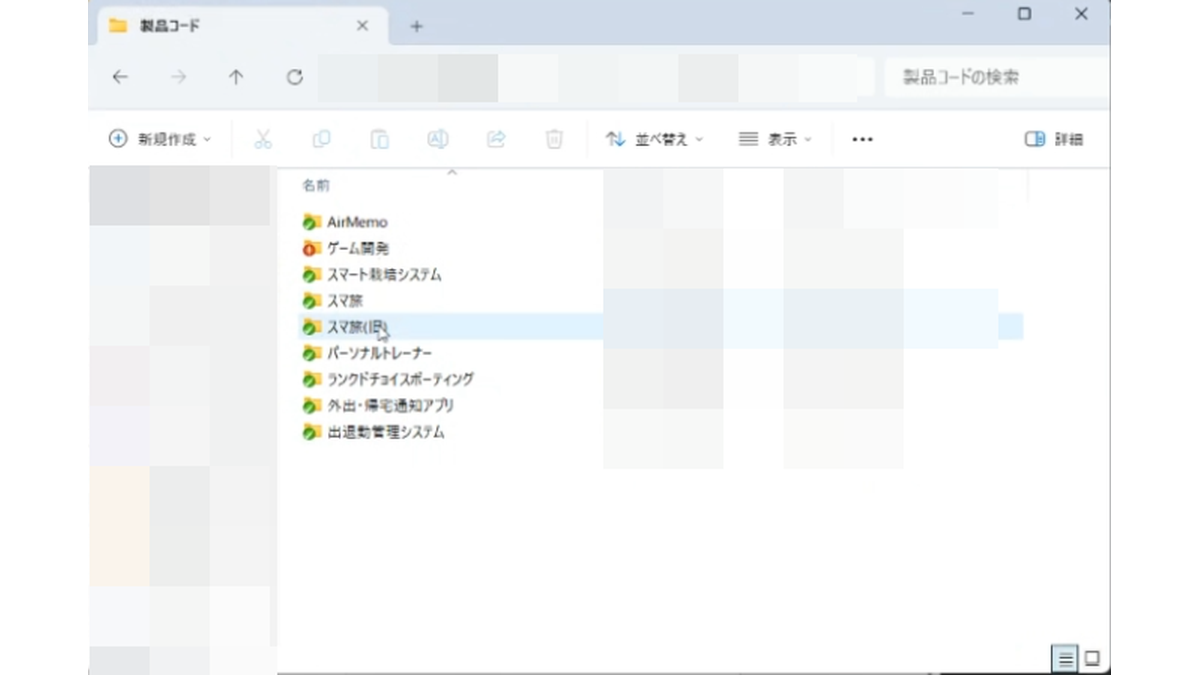Image resolution: width=1200 pixels, height=675 pixels.
Task: Click the Copy icon in the toolbar
Action: click(x=321, y=140)
